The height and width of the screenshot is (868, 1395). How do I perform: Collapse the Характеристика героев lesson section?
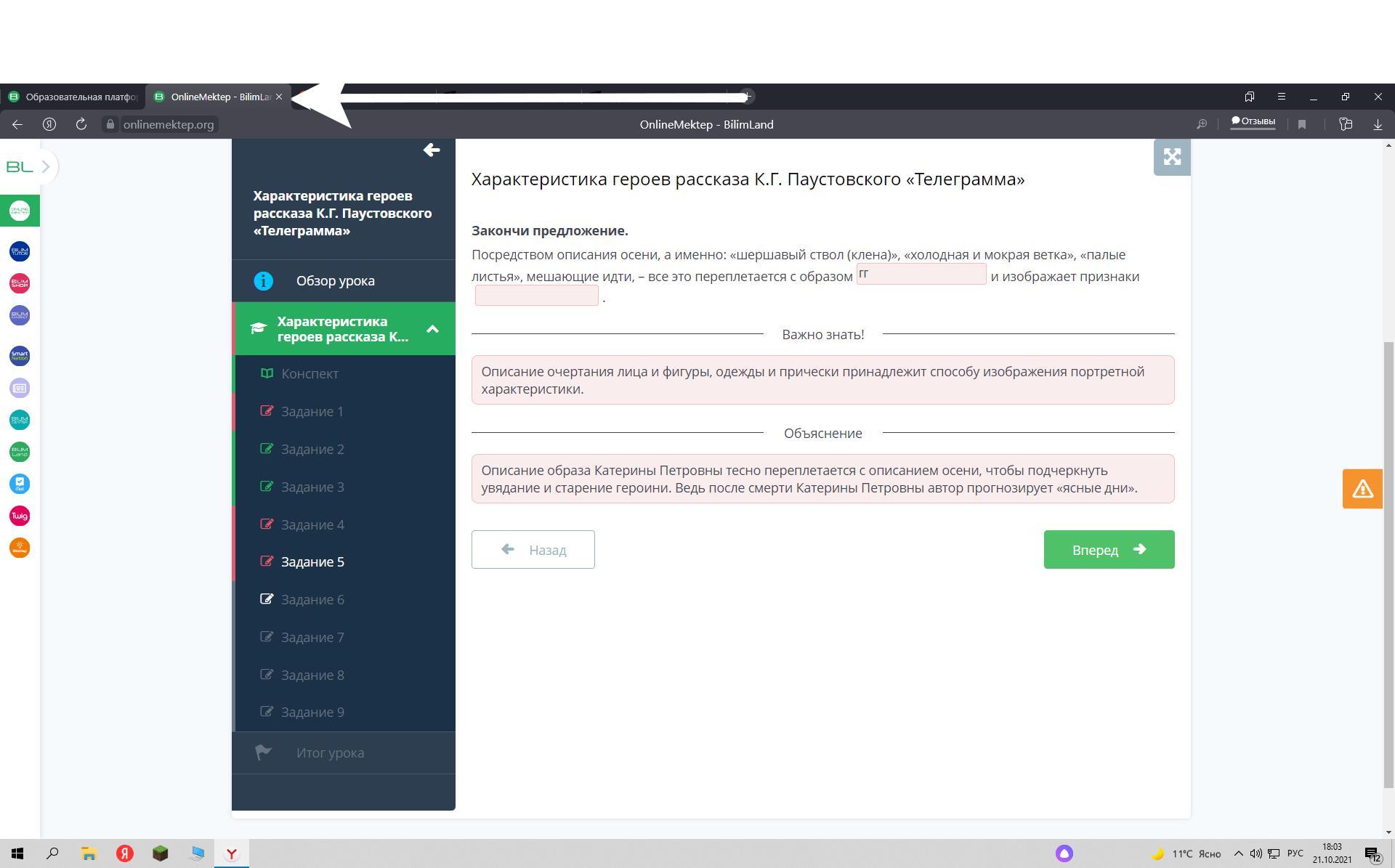432,329
